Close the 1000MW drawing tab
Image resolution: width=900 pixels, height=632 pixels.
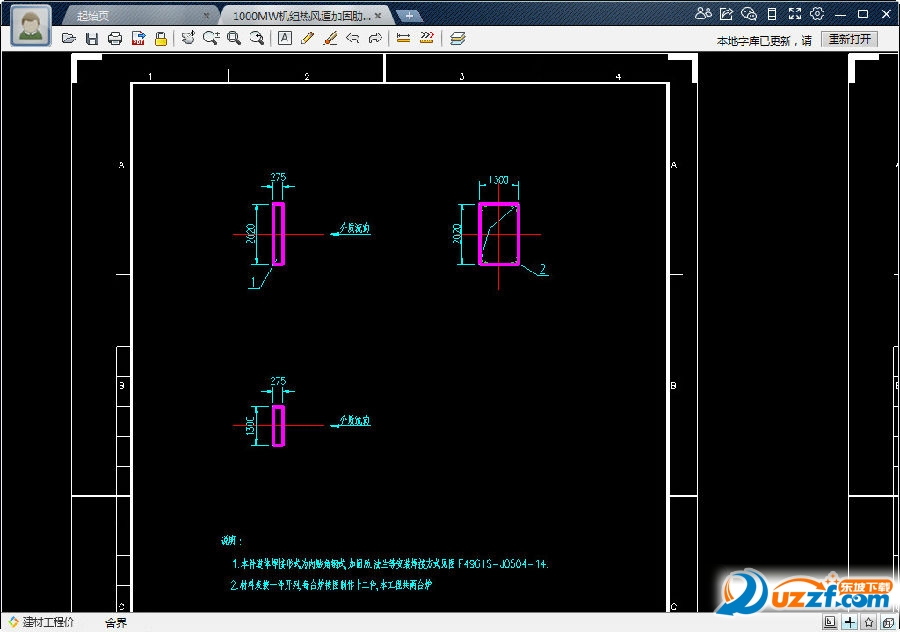tap(378, 16)
